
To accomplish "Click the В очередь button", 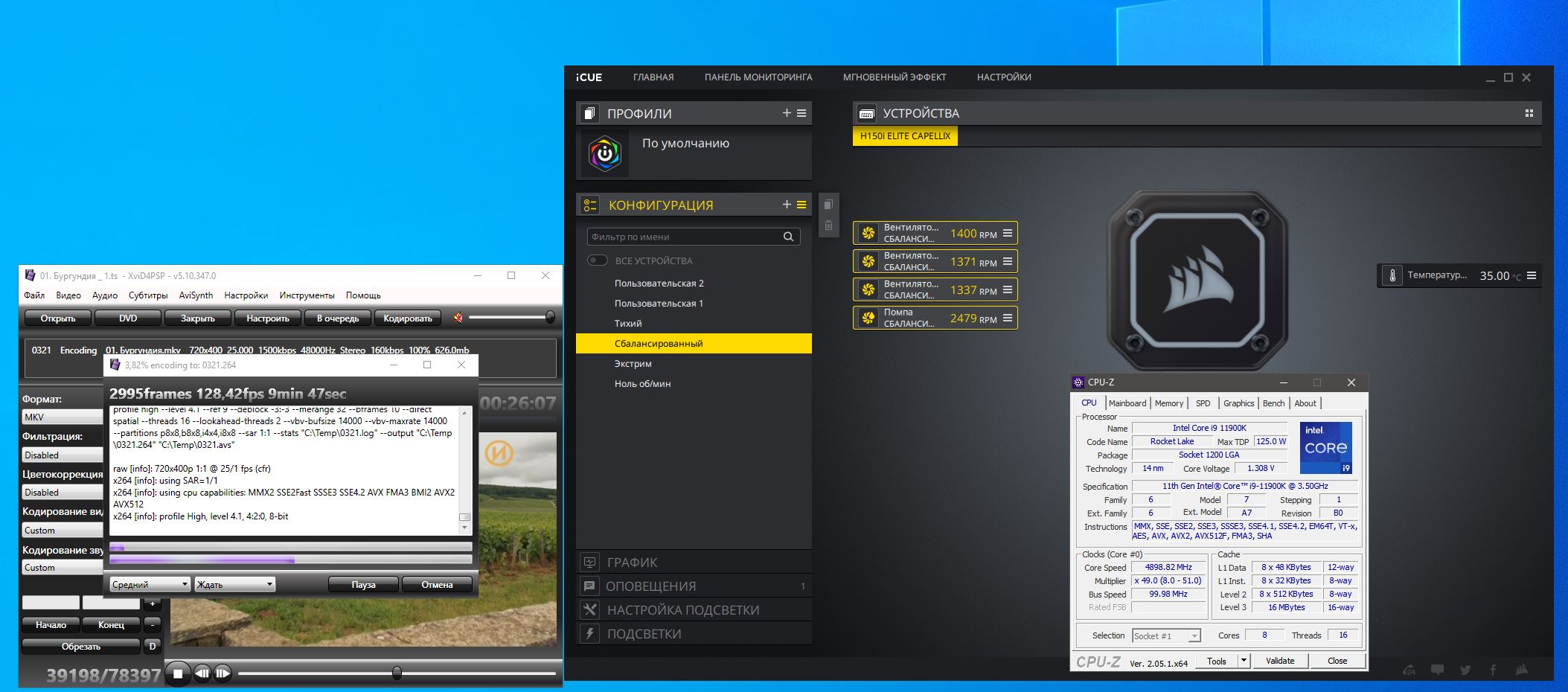I will [x=338, y=318].
